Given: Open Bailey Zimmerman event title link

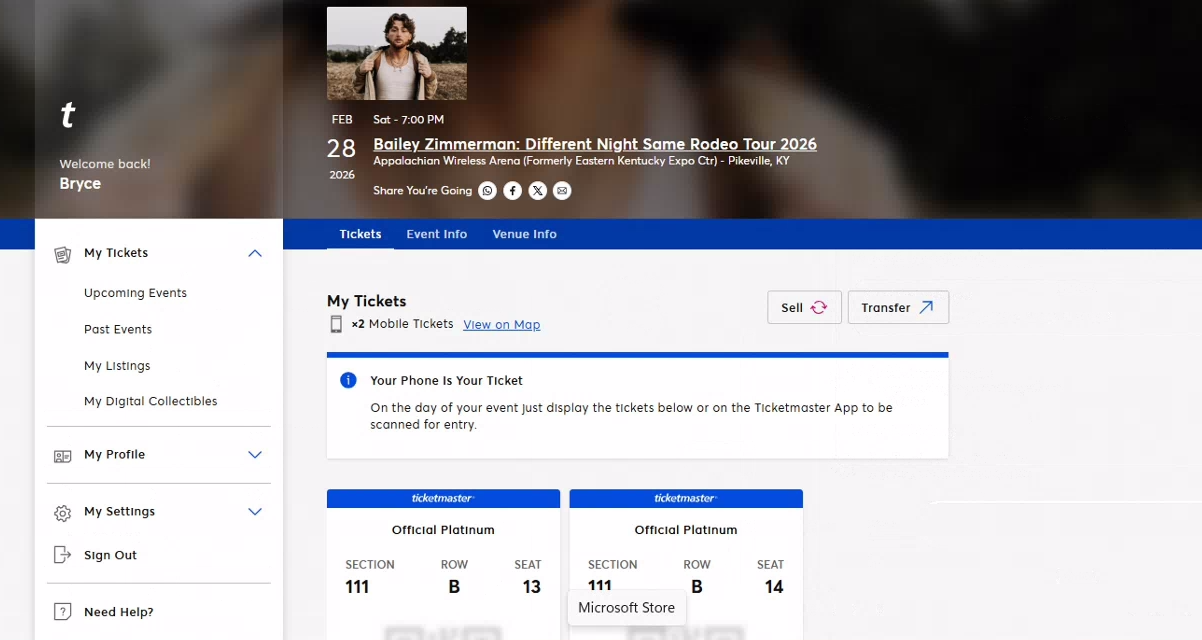Looking at the screenshot, I should (x=595, y=144).
